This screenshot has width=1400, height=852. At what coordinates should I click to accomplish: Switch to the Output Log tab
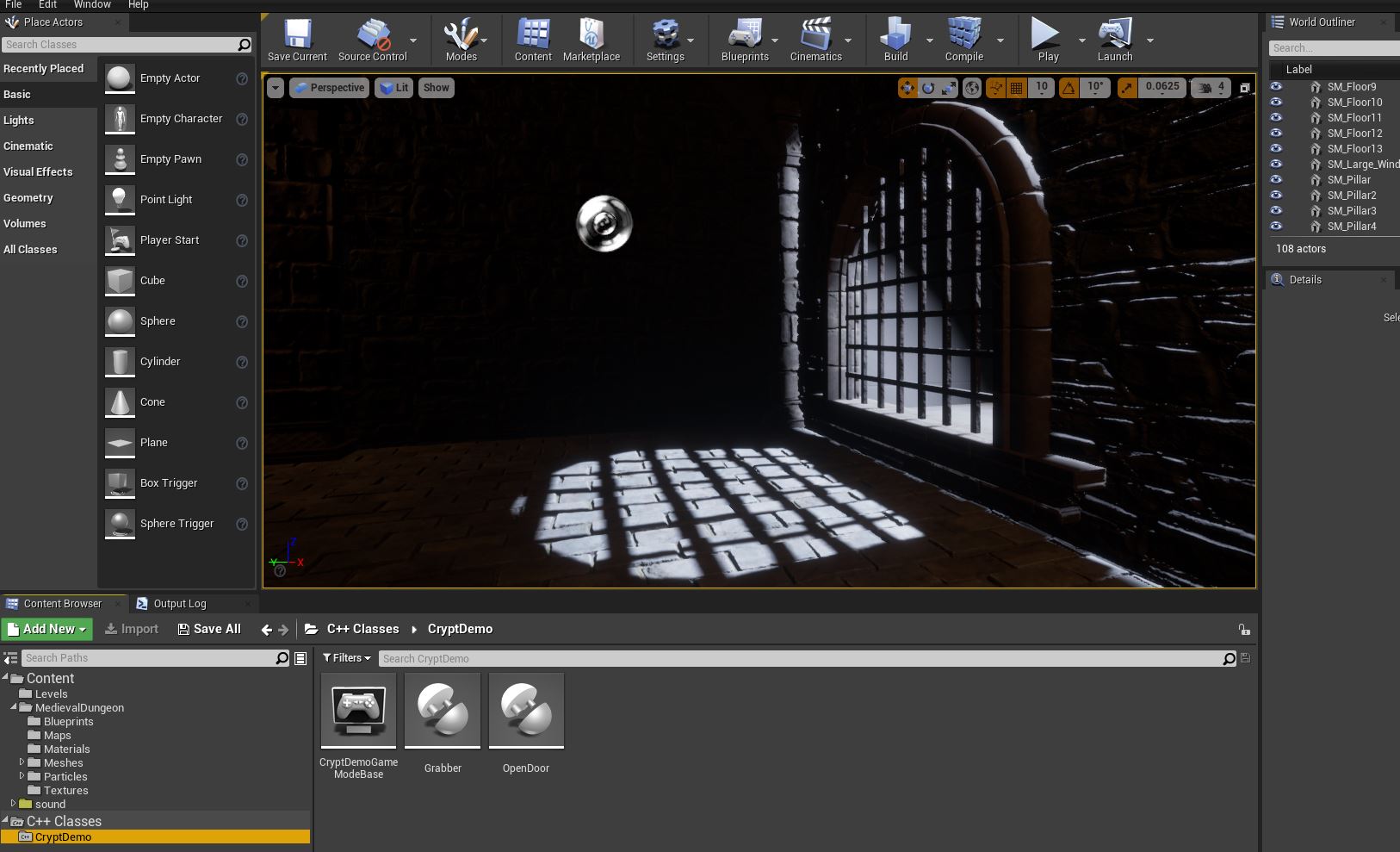(180, 604)
